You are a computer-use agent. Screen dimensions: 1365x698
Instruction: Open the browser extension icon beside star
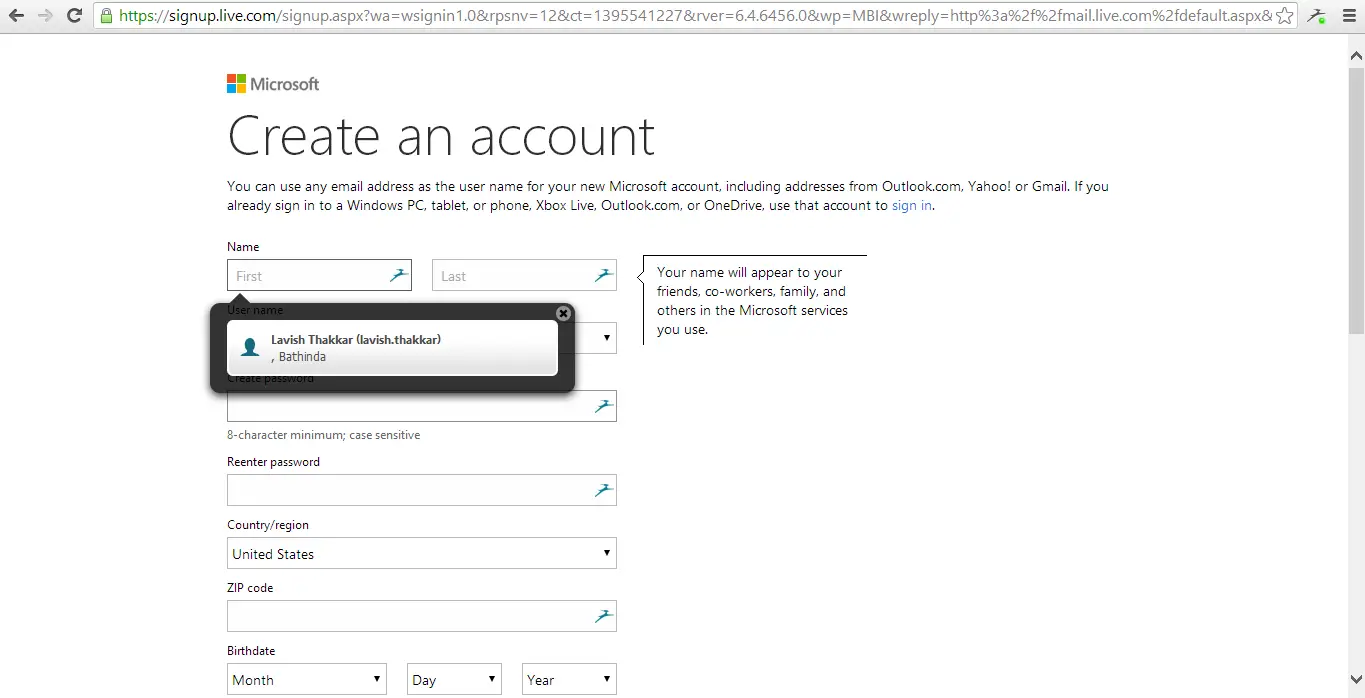[x=1318, y=16]
